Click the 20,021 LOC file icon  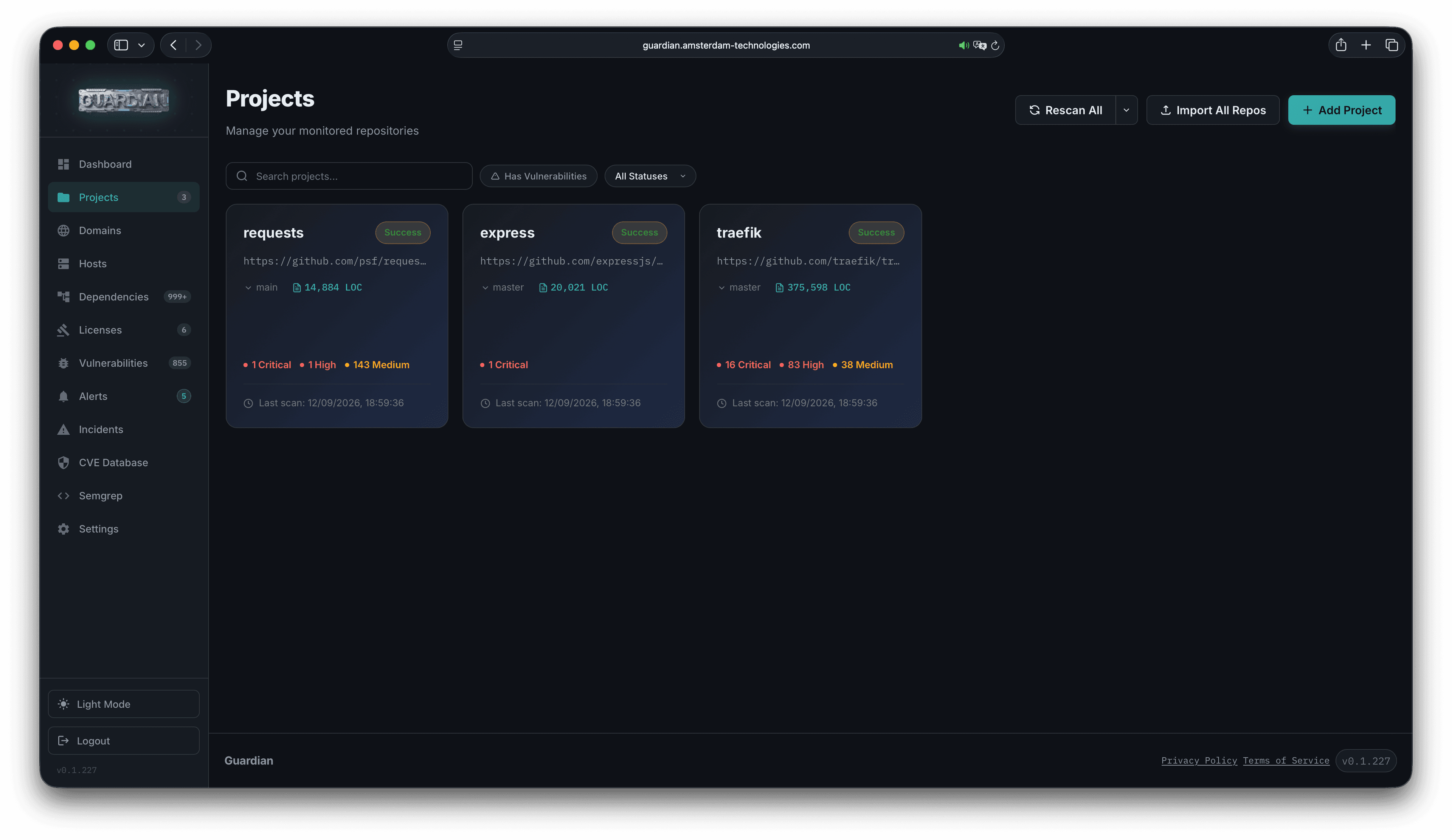click(x=543, y=287)
